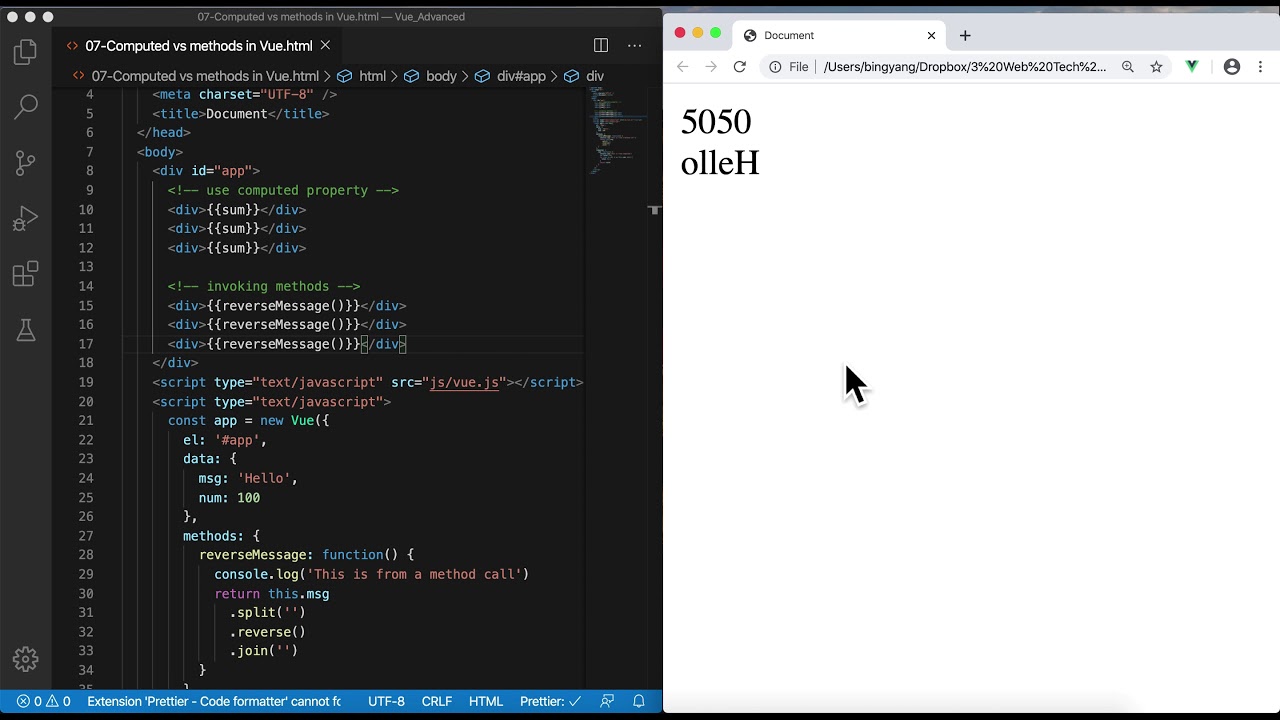Change file encoding UTF-8
This screenshot has height=720, width=1280.
coord(386,701)
